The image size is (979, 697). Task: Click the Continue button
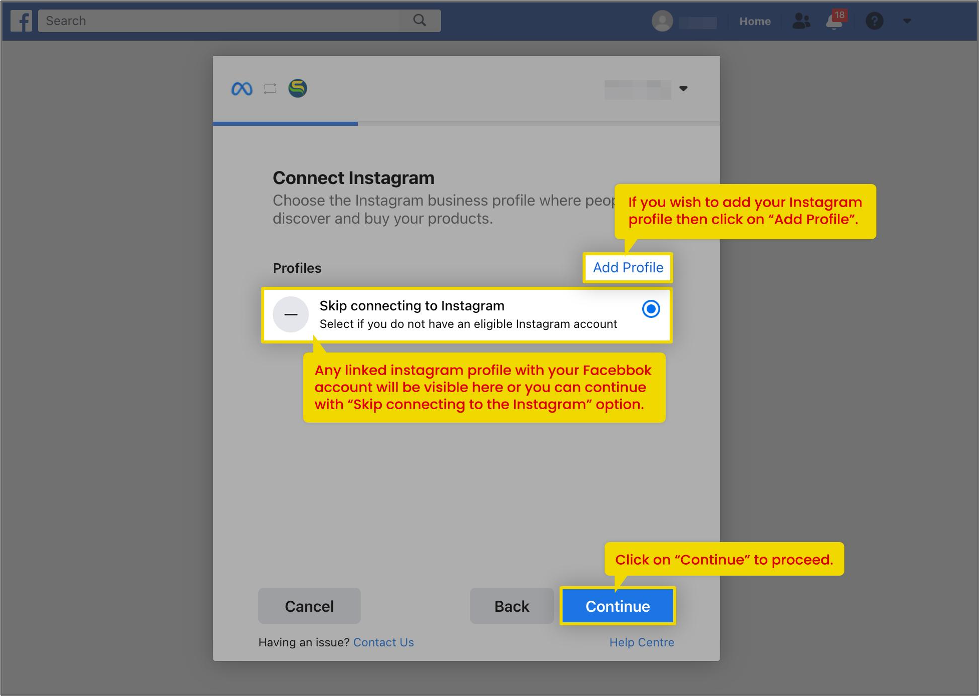point(617,606)
